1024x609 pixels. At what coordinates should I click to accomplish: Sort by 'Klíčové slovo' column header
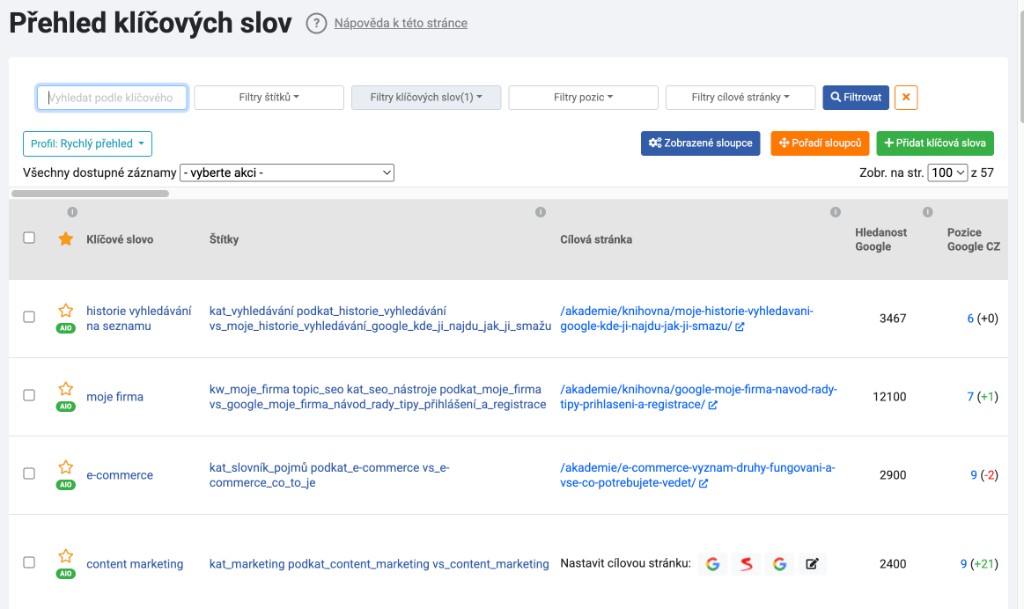[120, 240]
